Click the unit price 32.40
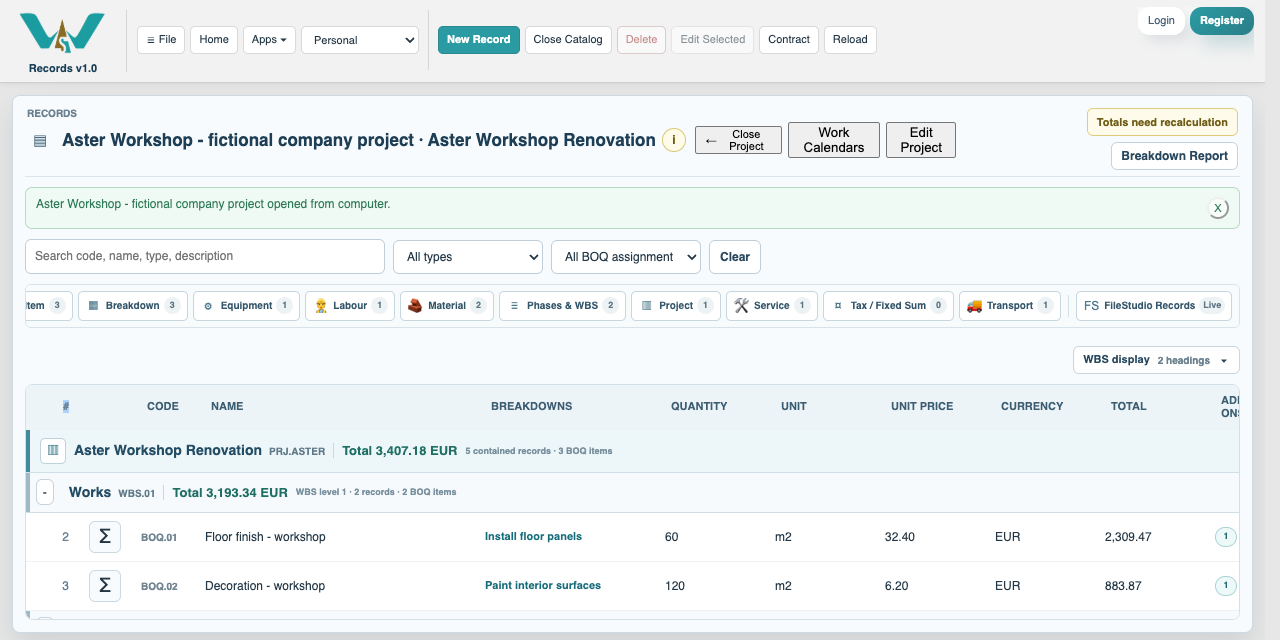 click(x=900, y=537)
